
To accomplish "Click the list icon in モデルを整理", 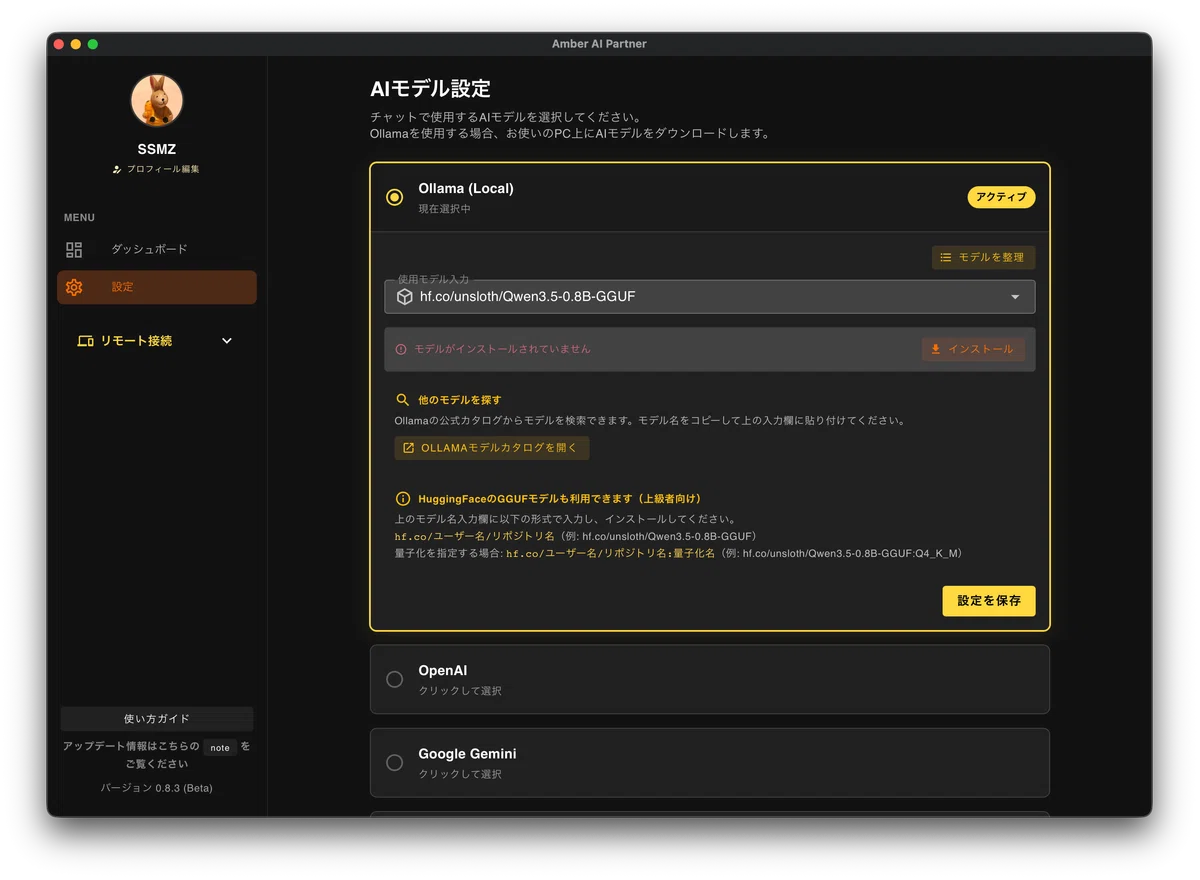I will (x=946, y=258).
